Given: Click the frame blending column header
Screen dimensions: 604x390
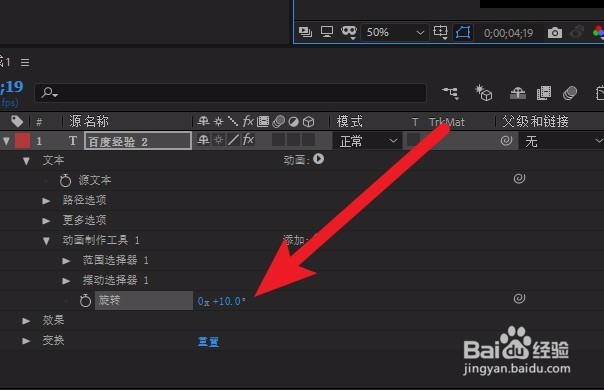Looking at the screenshot, I should tap(263, 122).
